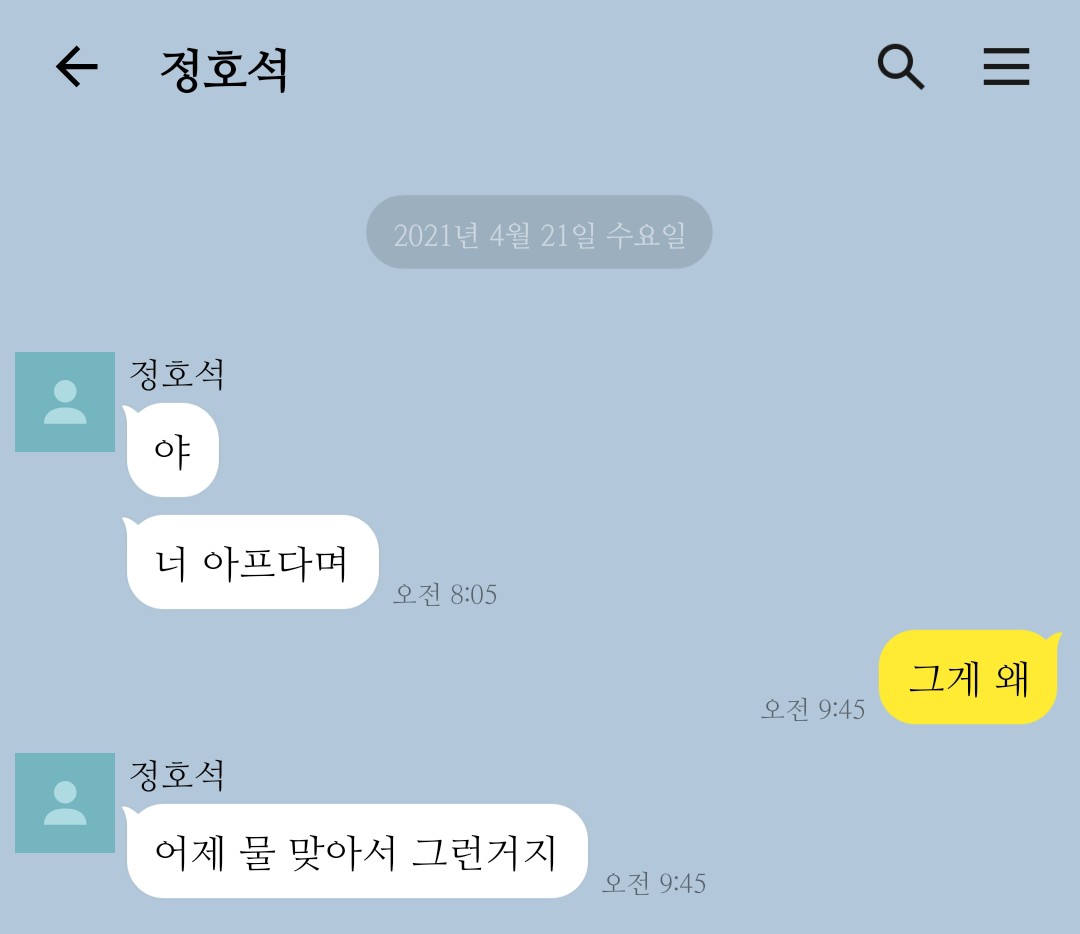This screenshot has width=1080, height=934.
Task: Select the yellow 그게 왜 message bubble
Action: pyautogui.click(x=969, y=677)
